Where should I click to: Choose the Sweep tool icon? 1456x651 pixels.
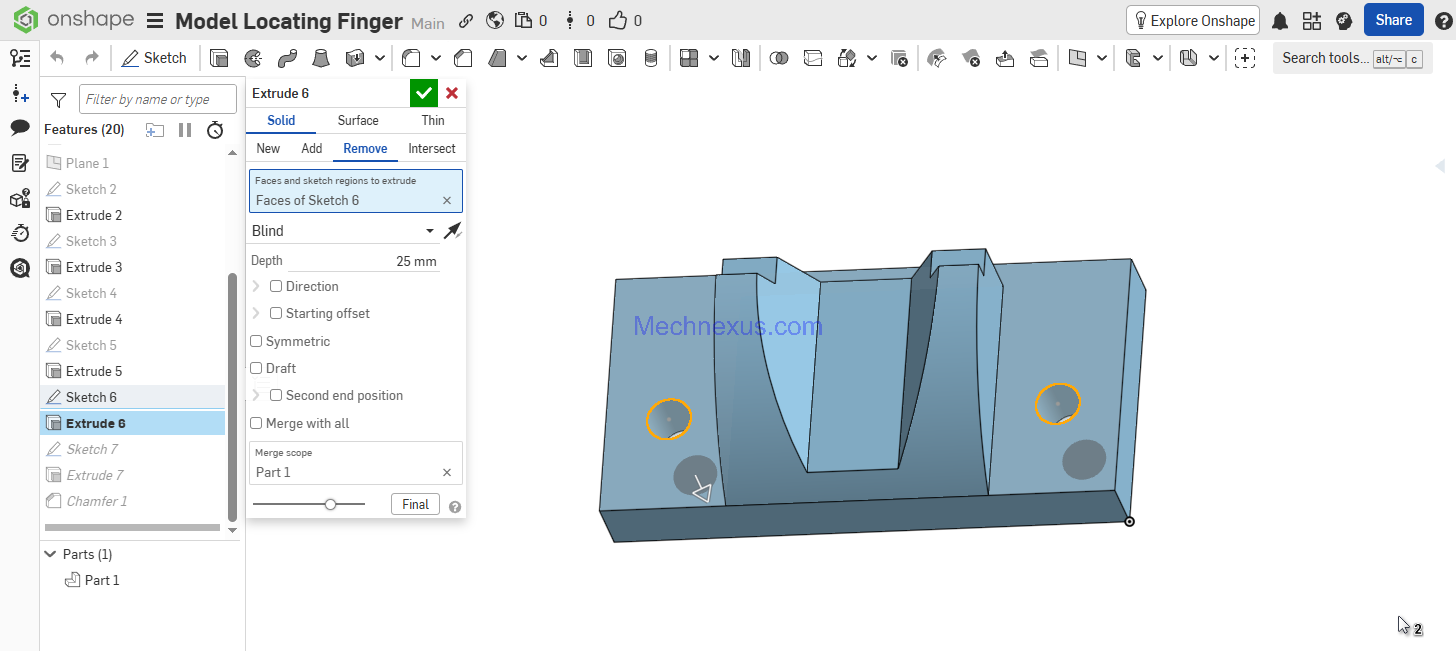click(x=287, y=58)
